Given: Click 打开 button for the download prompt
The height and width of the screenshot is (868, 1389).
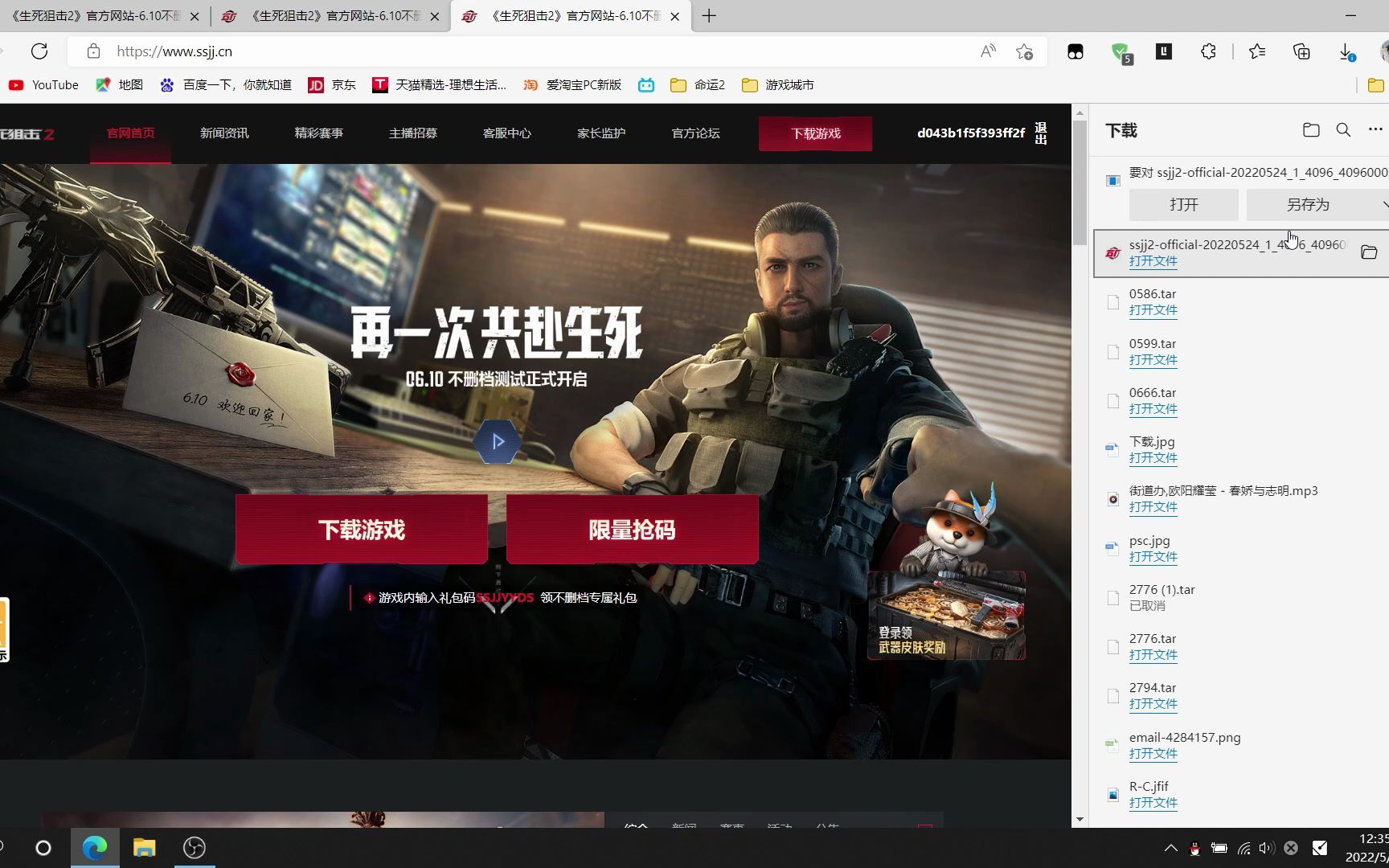Looking at the screenshot, I should [x=1183, y=205].
